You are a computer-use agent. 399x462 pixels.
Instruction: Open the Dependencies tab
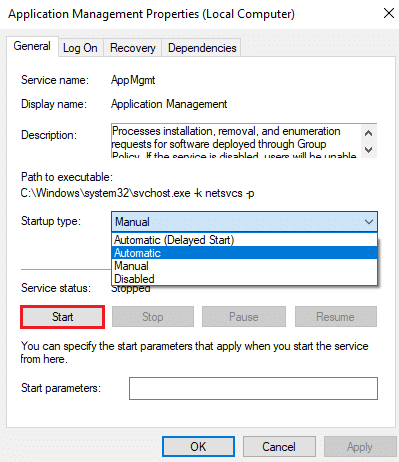point(202,48)
